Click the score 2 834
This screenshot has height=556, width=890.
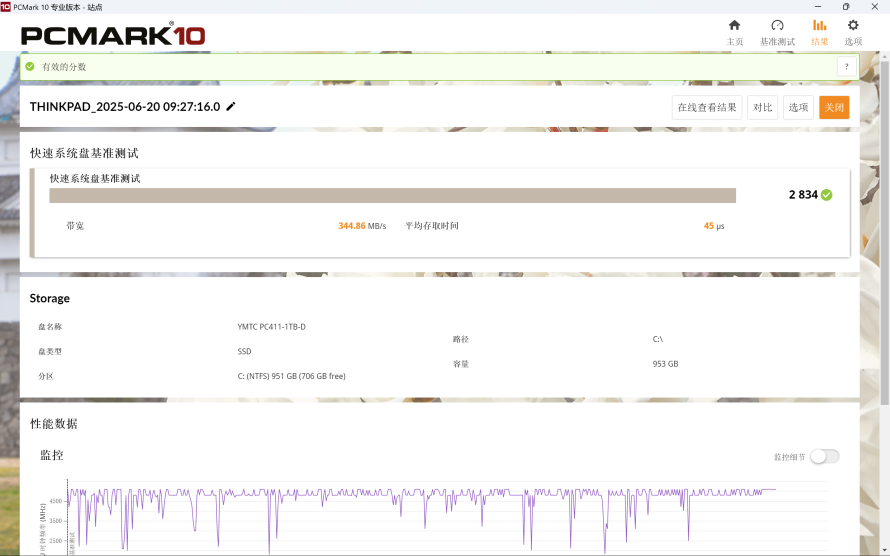(x=803, y=195)
